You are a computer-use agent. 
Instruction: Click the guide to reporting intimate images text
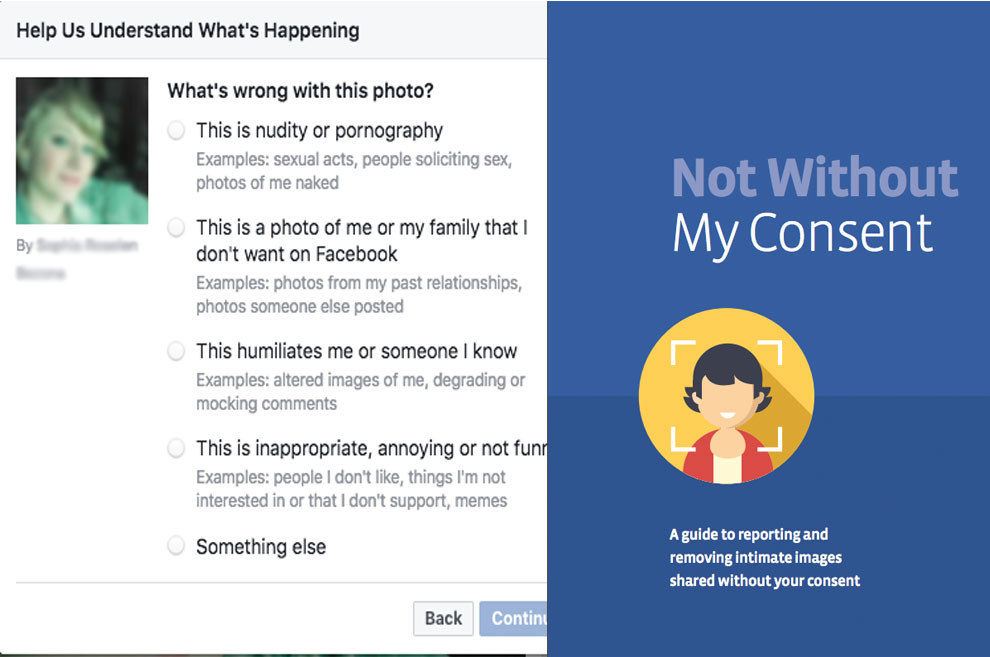tap(764, 557)
